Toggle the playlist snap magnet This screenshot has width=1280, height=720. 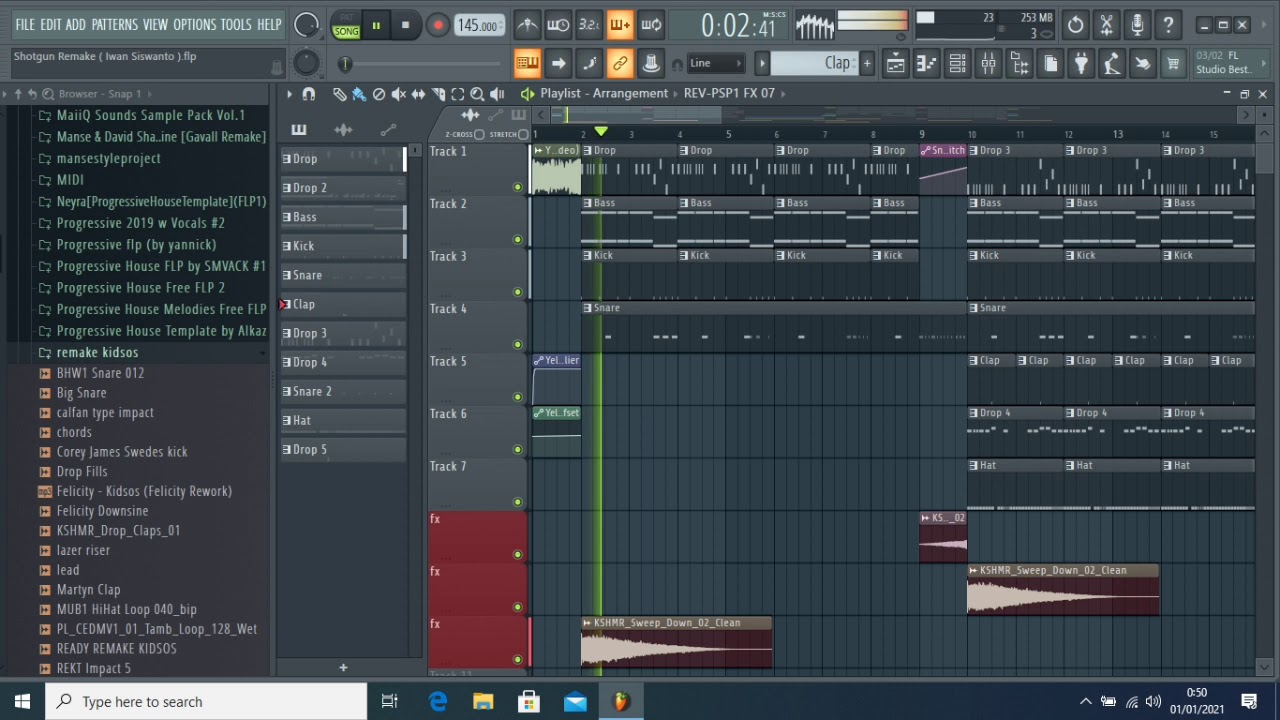(x=309, y=94)
